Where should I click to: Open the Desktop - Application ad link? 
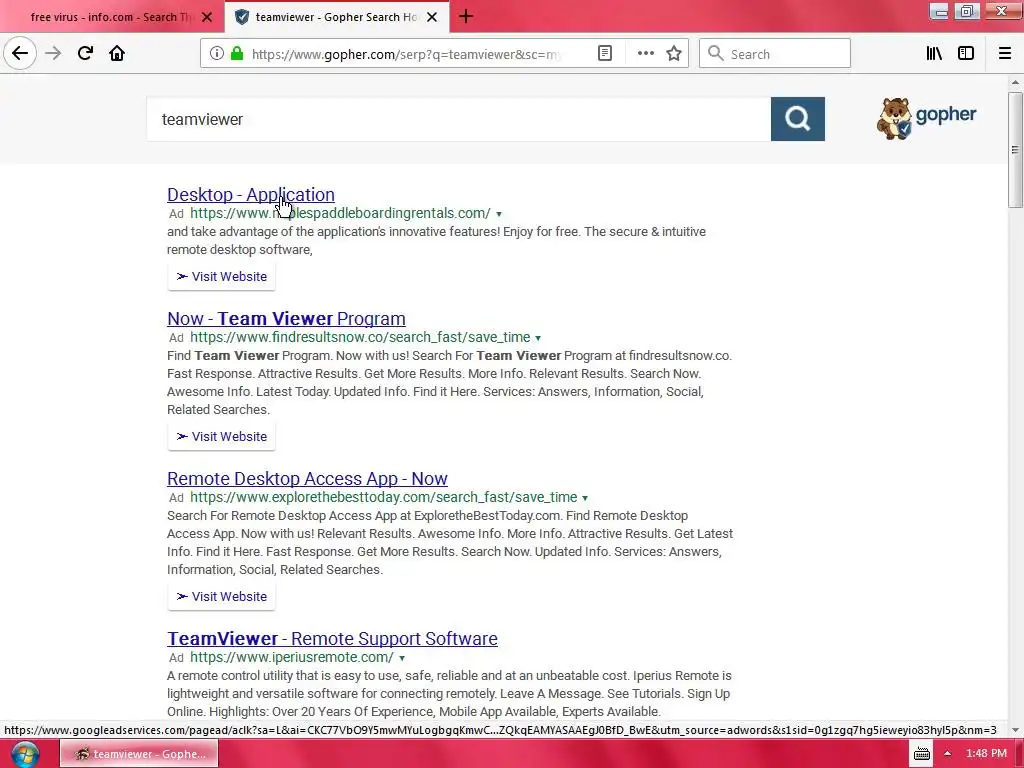tap(251, 195)
